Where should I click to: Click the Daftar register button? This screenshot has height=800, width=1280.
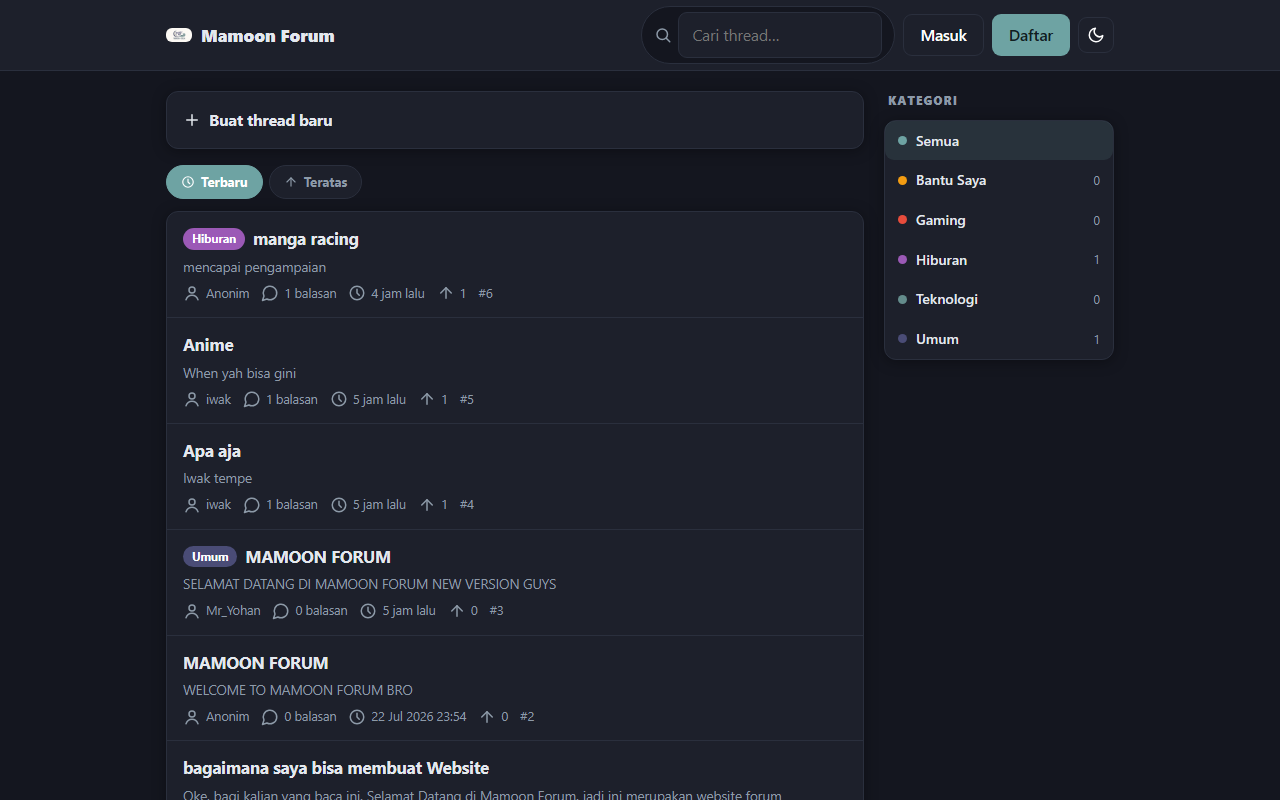click(x=1031, y=35)
